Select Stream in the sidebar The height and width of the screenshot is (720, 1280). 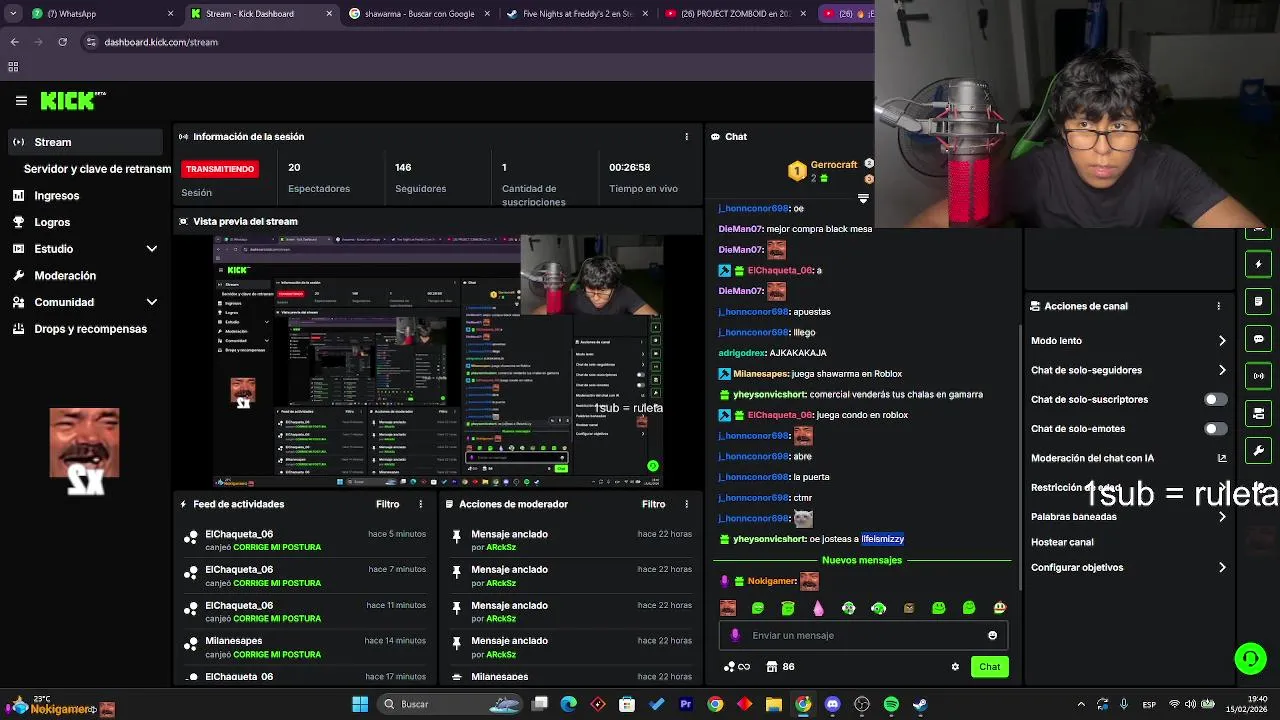(84, 142)
